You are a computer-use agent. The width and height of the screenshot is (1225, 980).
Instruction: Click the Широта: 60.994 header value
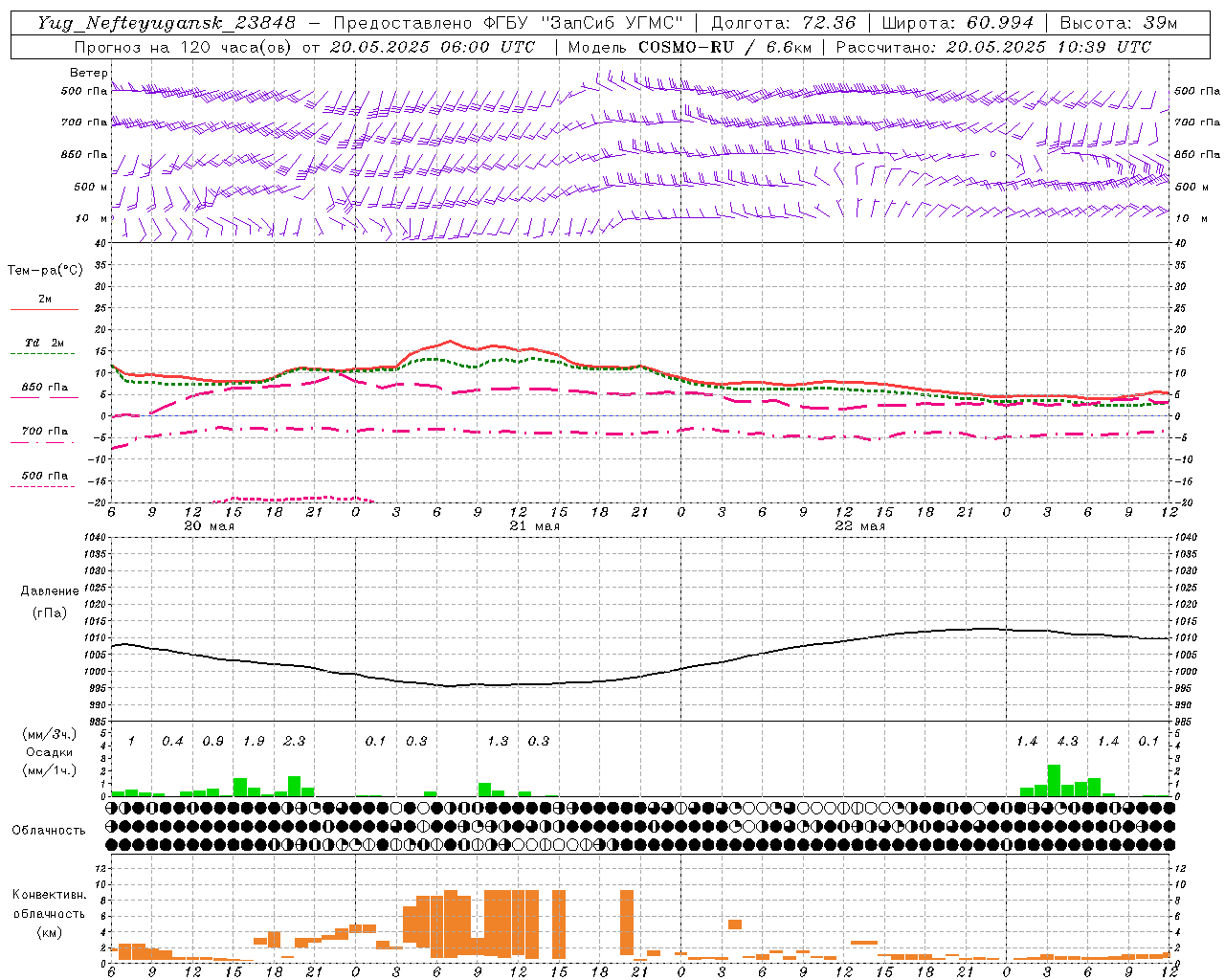(957, 23)
